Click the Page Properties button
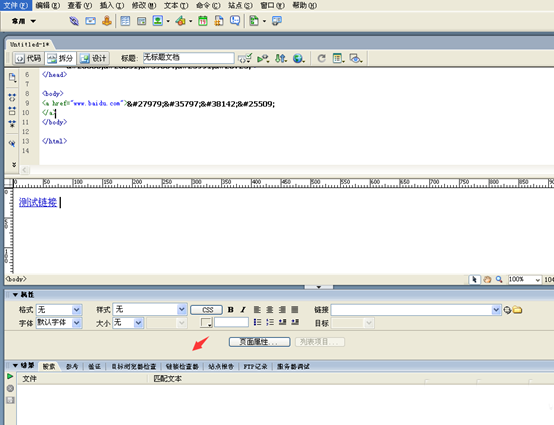 pos(259,342)
